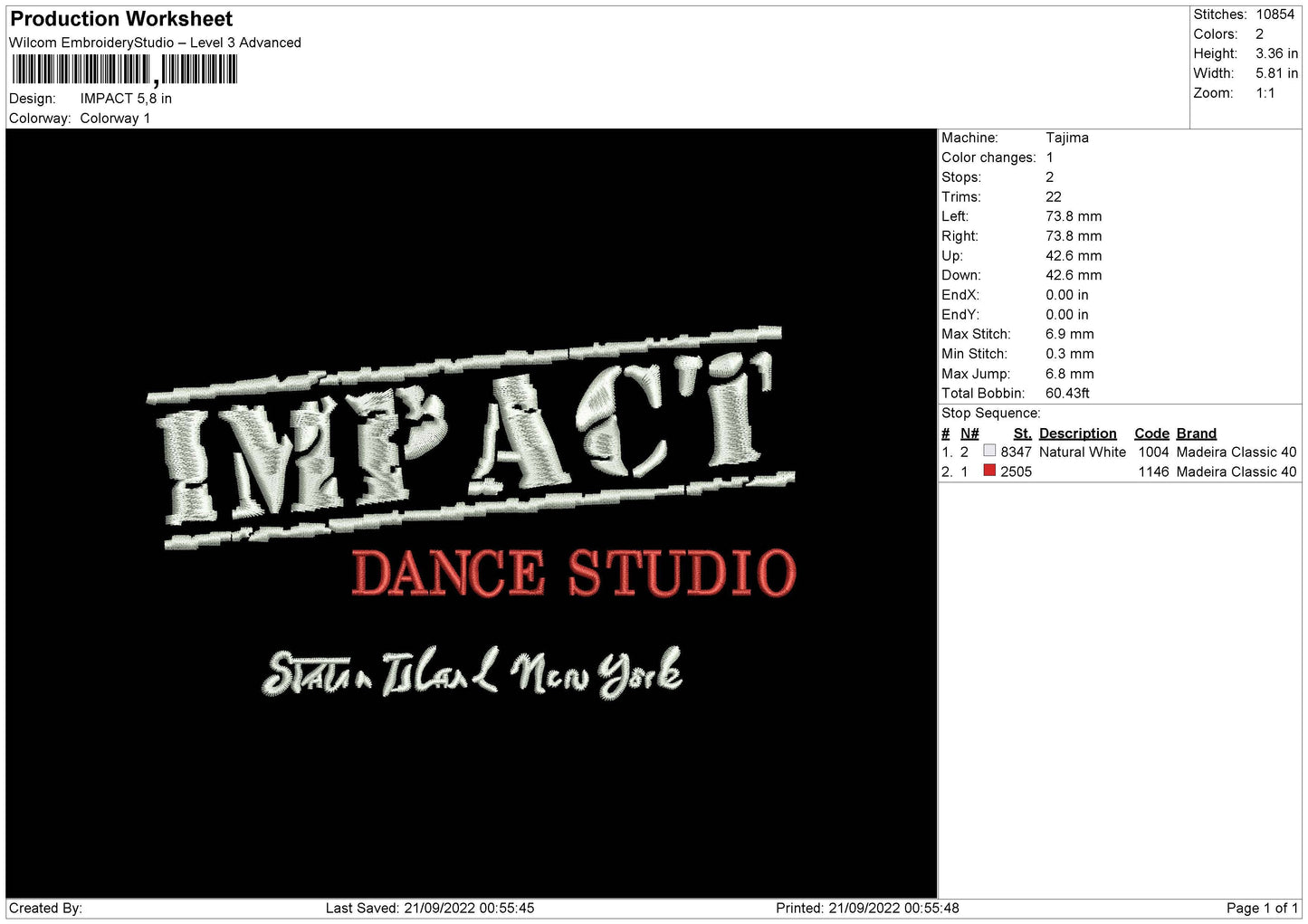The height and width of the screenshot is (924, 1308).
Task: Click the IMPACT embroidery design preview
Action: 471,513
